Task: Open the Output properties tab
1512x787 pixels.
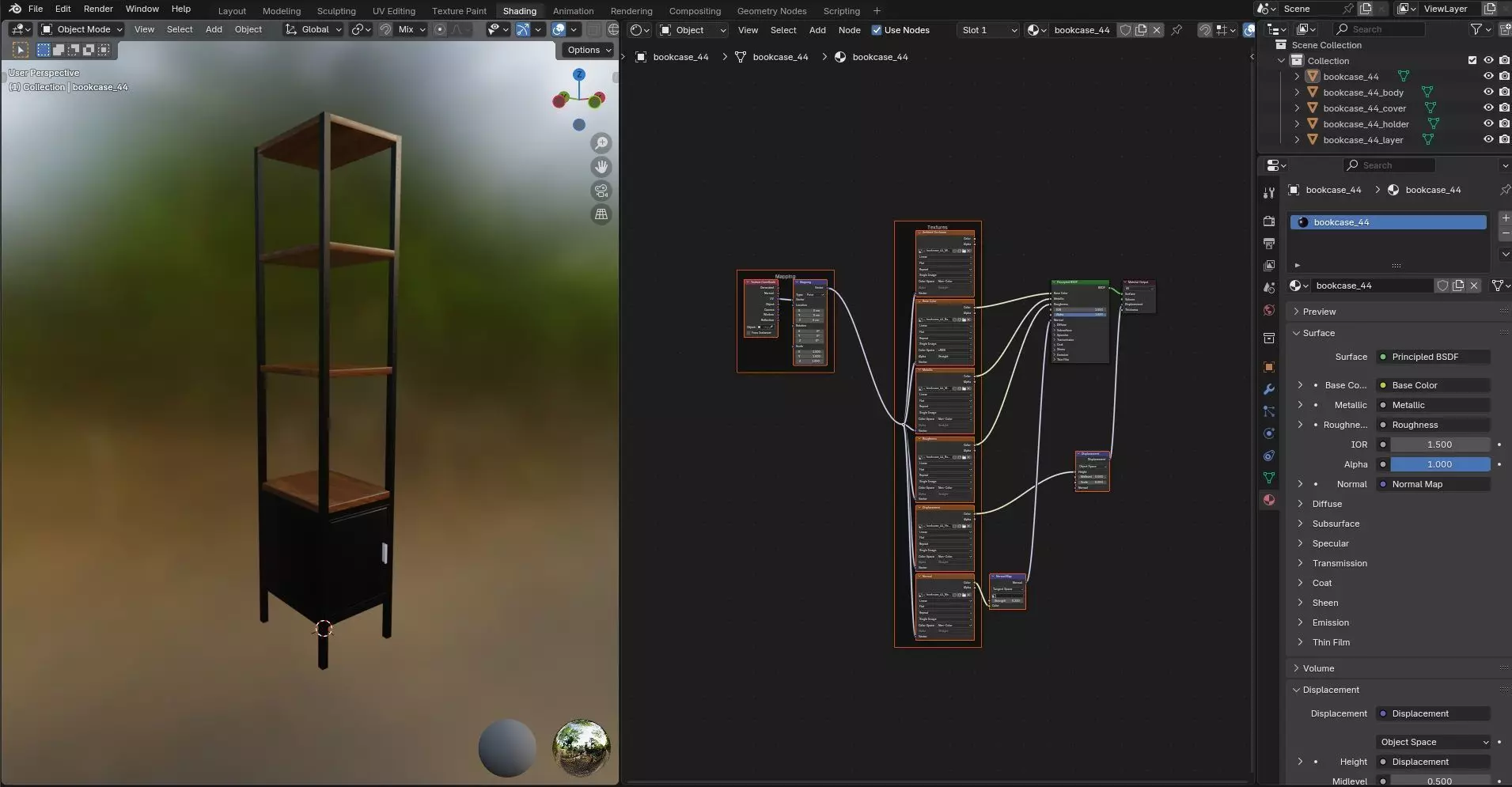Action: pos(1269,243)
